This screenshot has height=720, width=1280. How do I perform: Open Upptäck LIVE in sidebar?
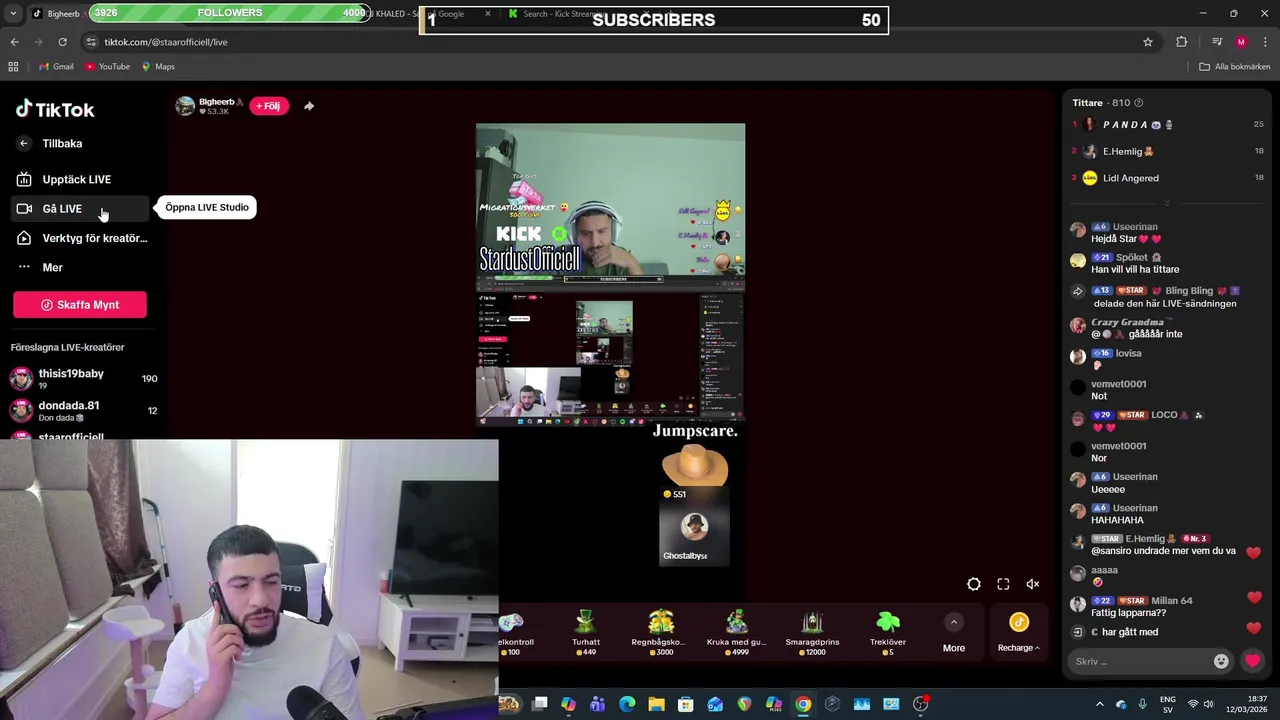76,179
